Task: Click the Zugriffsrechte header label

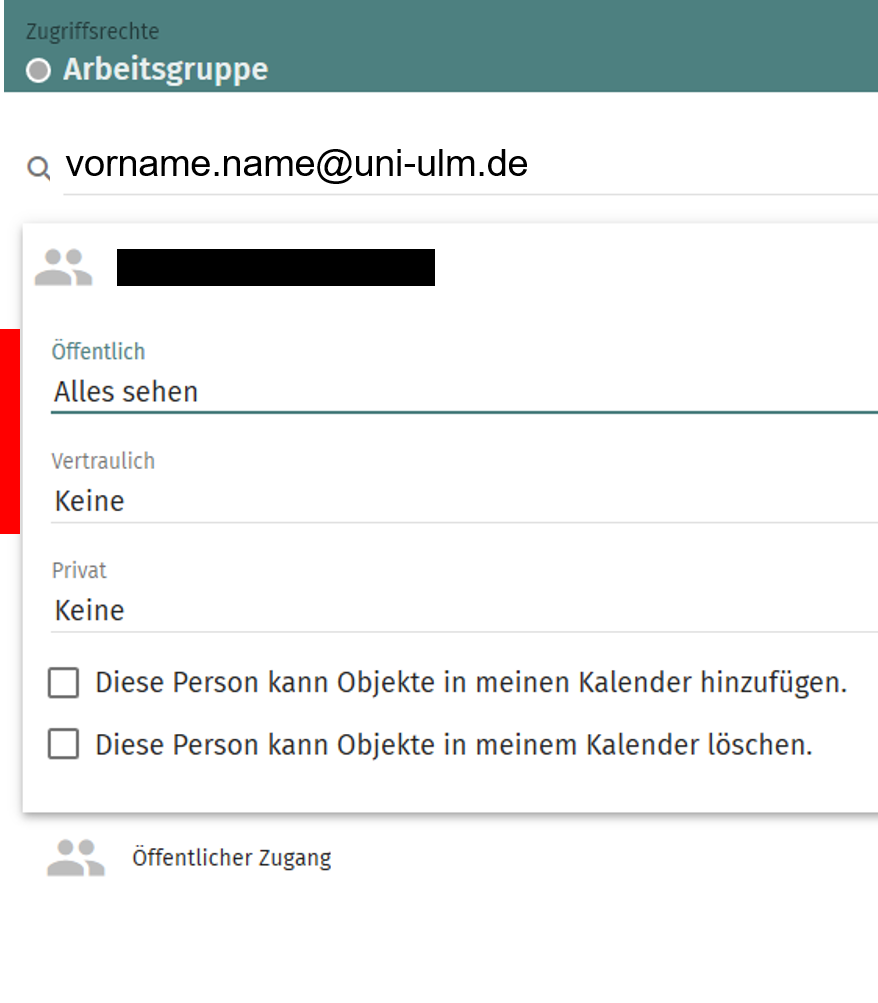Action: point(92,32)
